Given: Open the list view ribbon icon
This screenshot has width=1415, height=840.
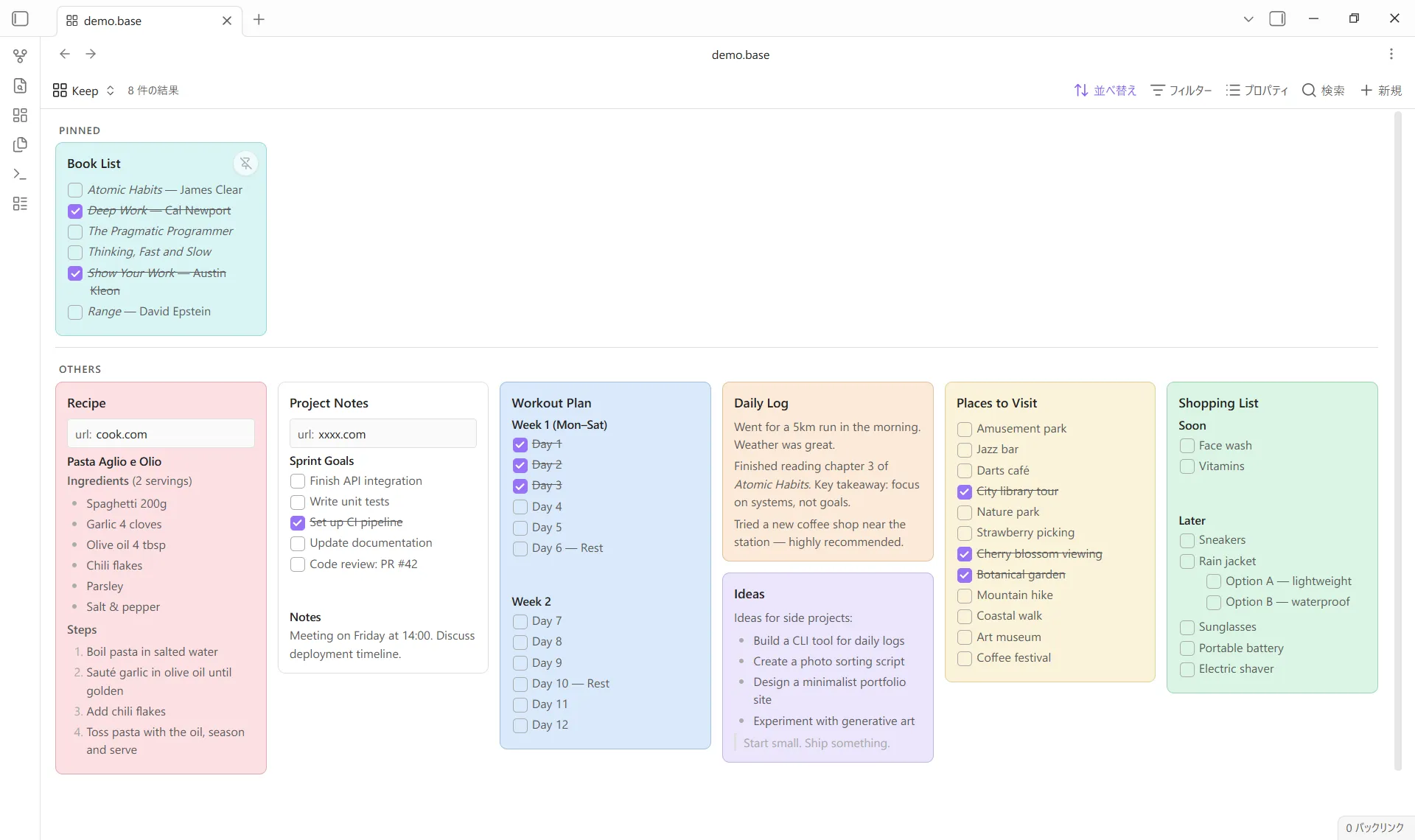Looking at the screenshot, I should click(20, 203).
